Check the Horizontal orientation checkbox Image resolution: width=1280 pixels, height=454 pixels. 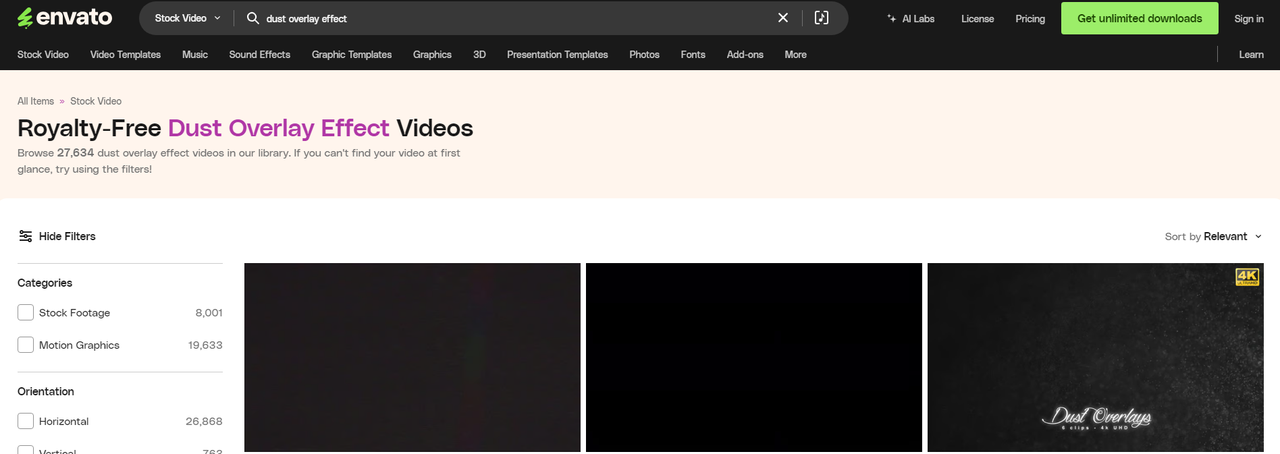(26, 421)
